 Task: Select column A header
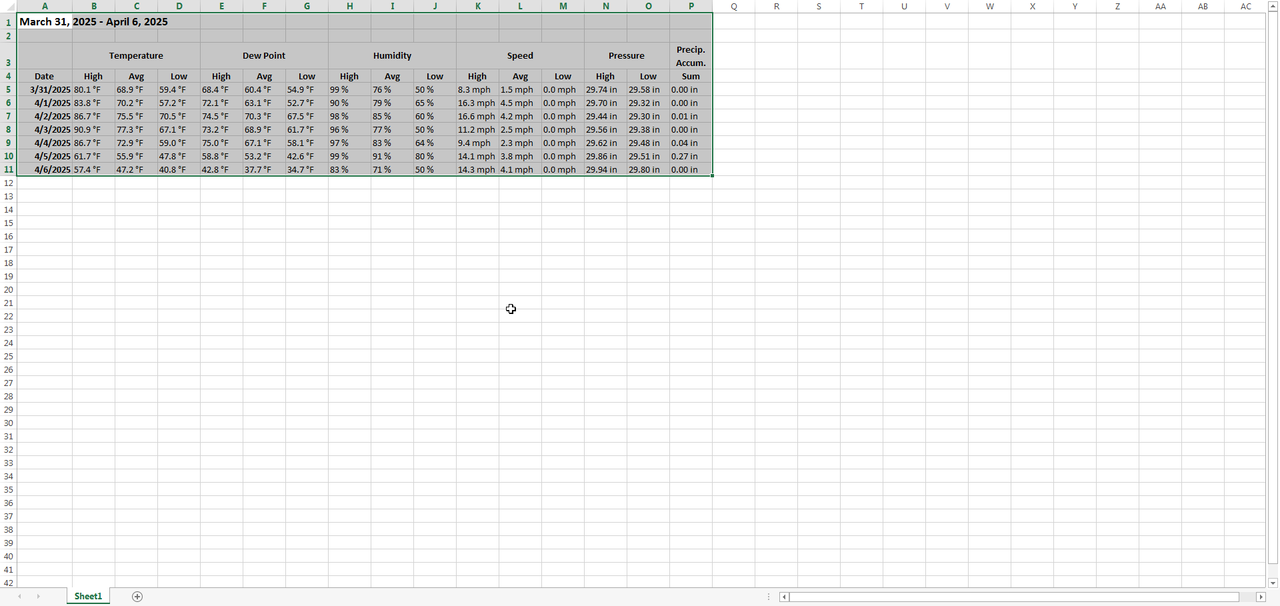(x=45, y=6)
